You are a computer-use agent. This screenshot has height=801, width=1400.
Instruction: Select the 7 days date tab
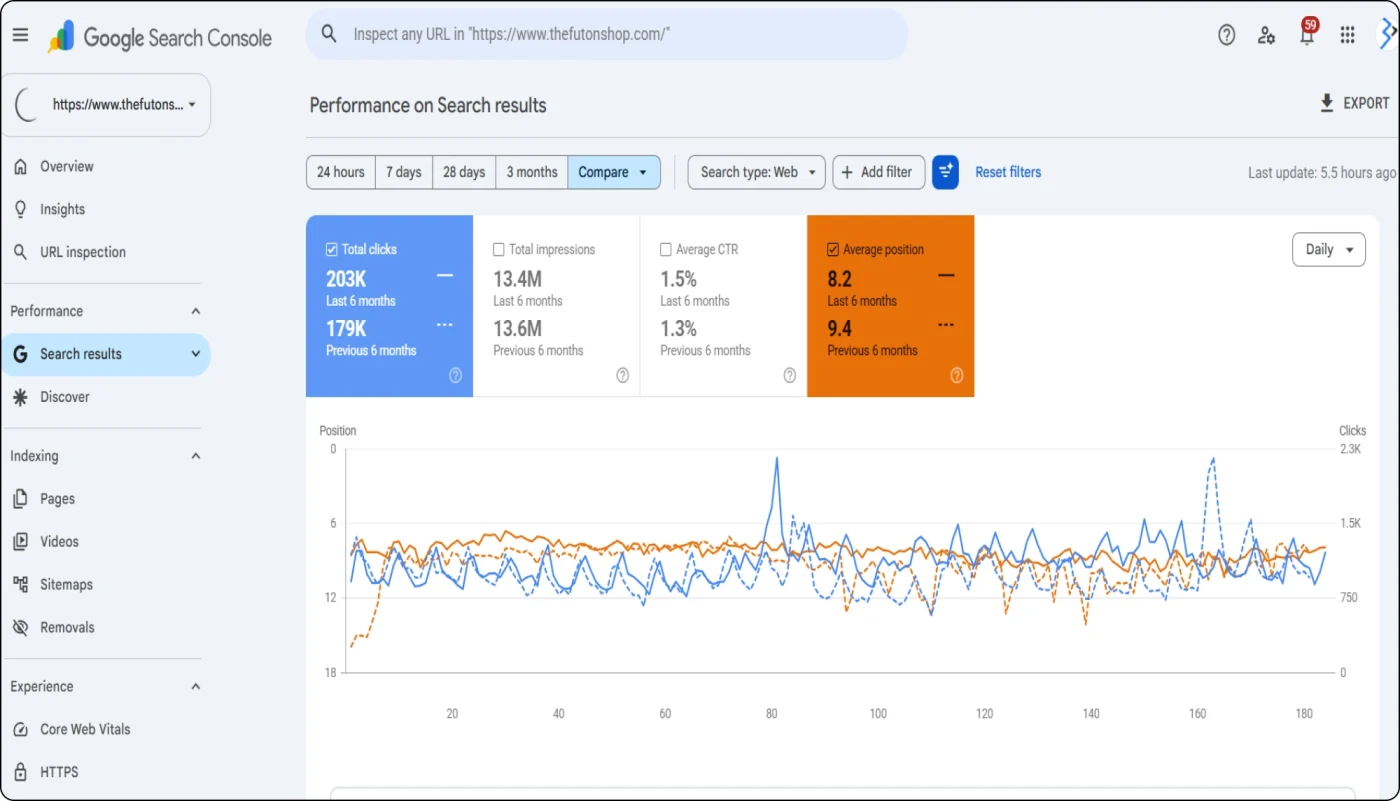pos(404,172)
